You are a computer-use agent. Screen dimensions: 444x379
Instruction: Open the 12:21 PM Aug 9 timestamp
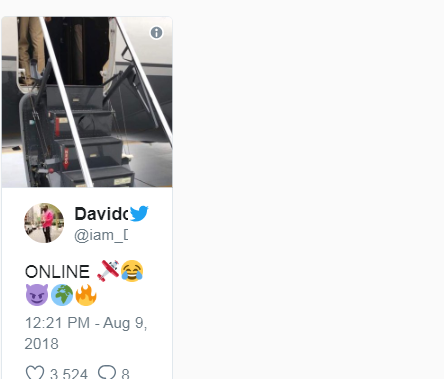pos(86,323)
